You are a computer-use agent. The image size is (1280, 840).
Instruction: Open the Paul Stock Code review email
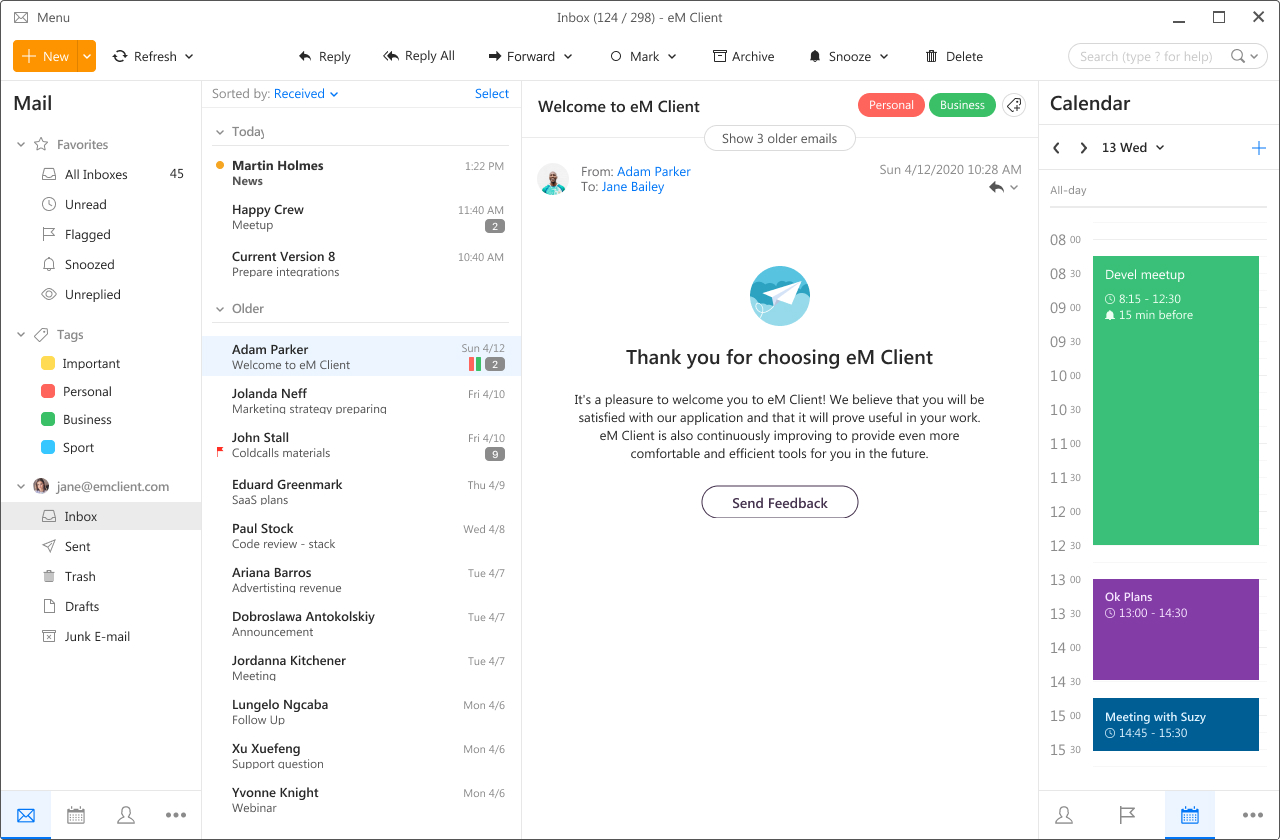pyautogui.click(x=361, y=536)
